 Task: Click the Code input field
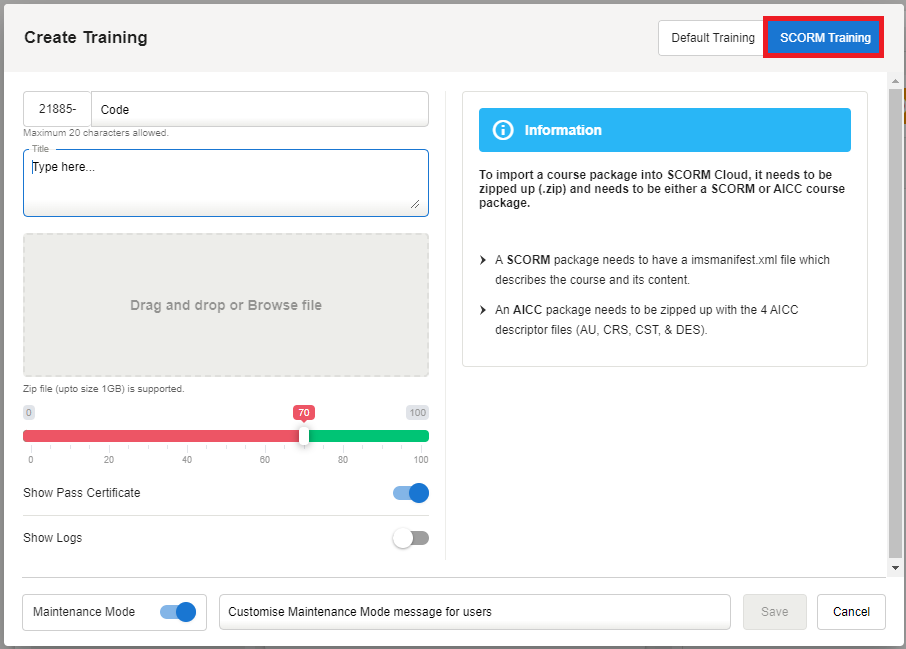(x=259, y=110)
